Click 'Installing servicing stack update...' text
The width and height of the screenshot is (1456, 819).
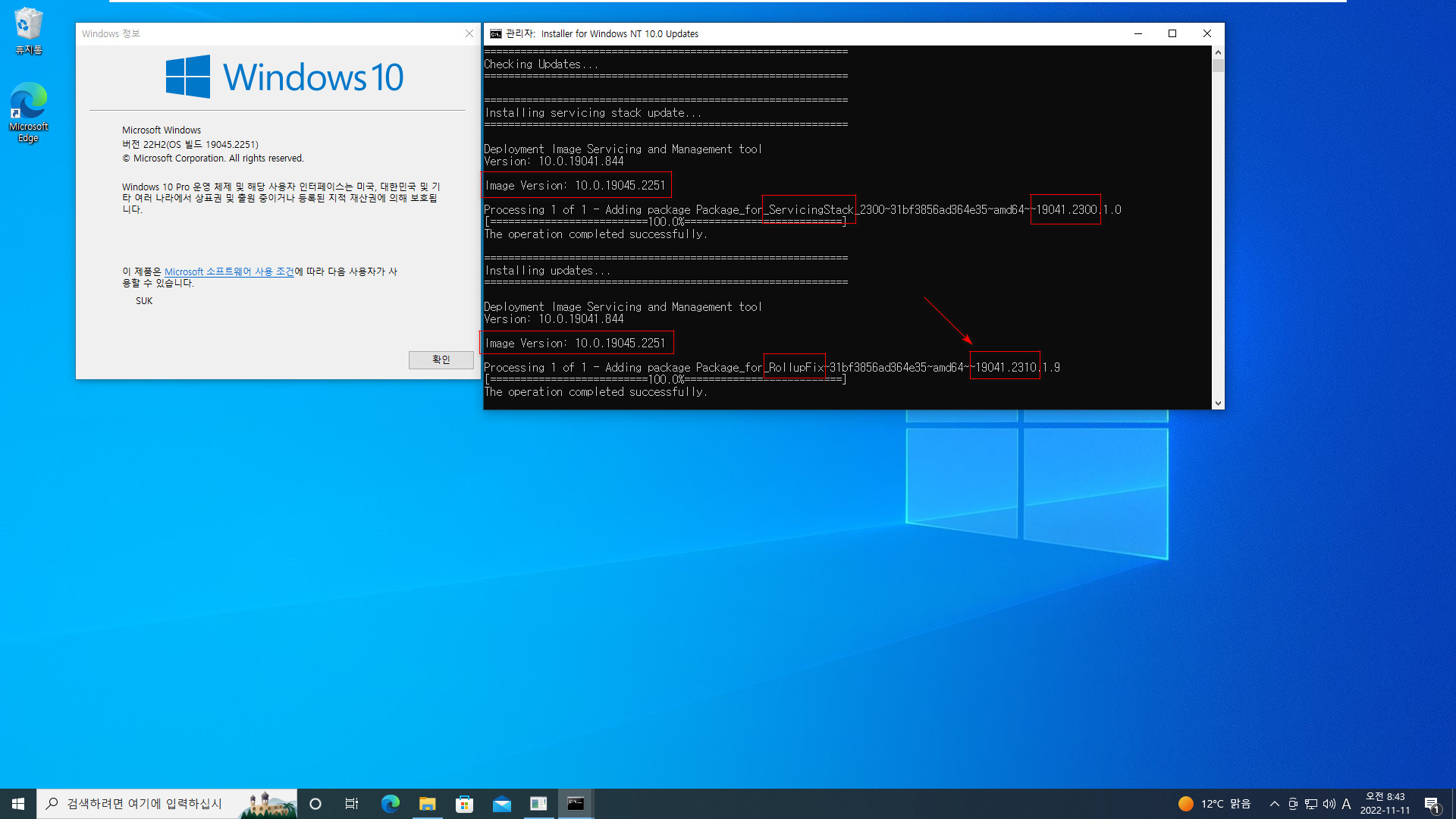click(x=593, y=113)
